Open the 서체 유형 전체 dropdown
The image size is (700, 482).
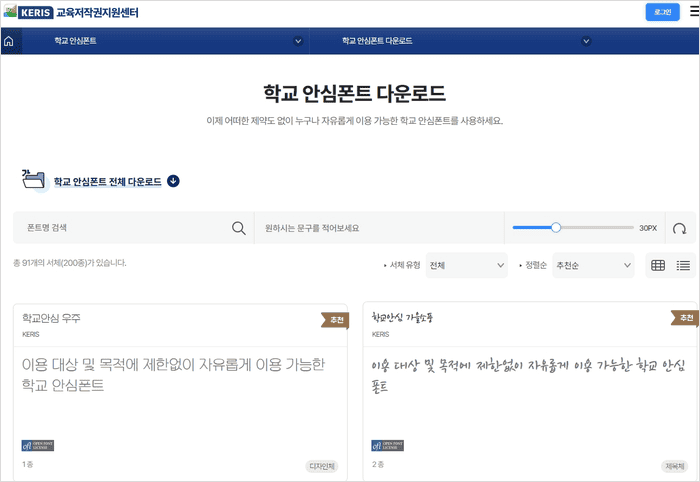click(467, 265)
